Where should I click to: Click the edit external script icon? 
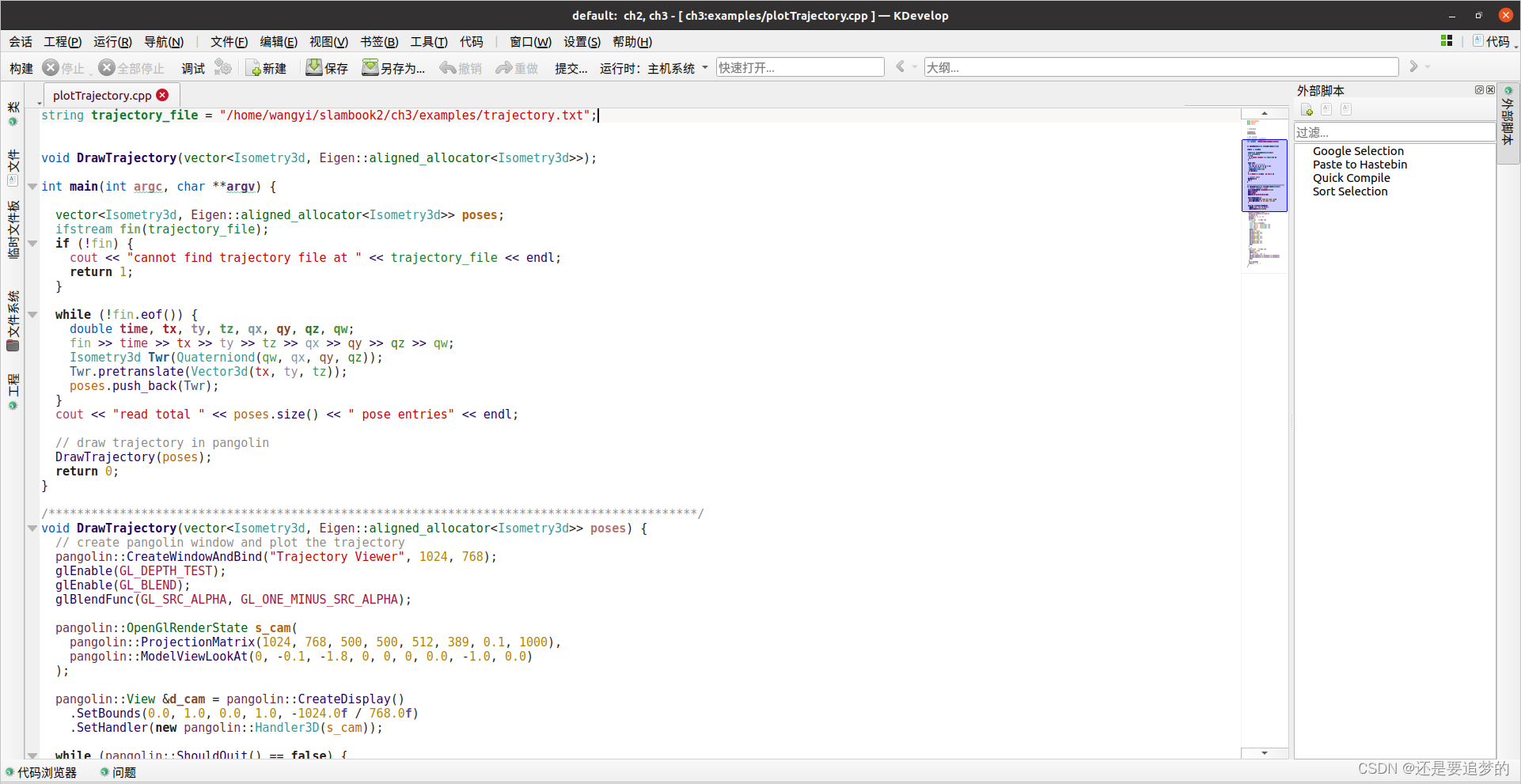tap(1326, 109)
